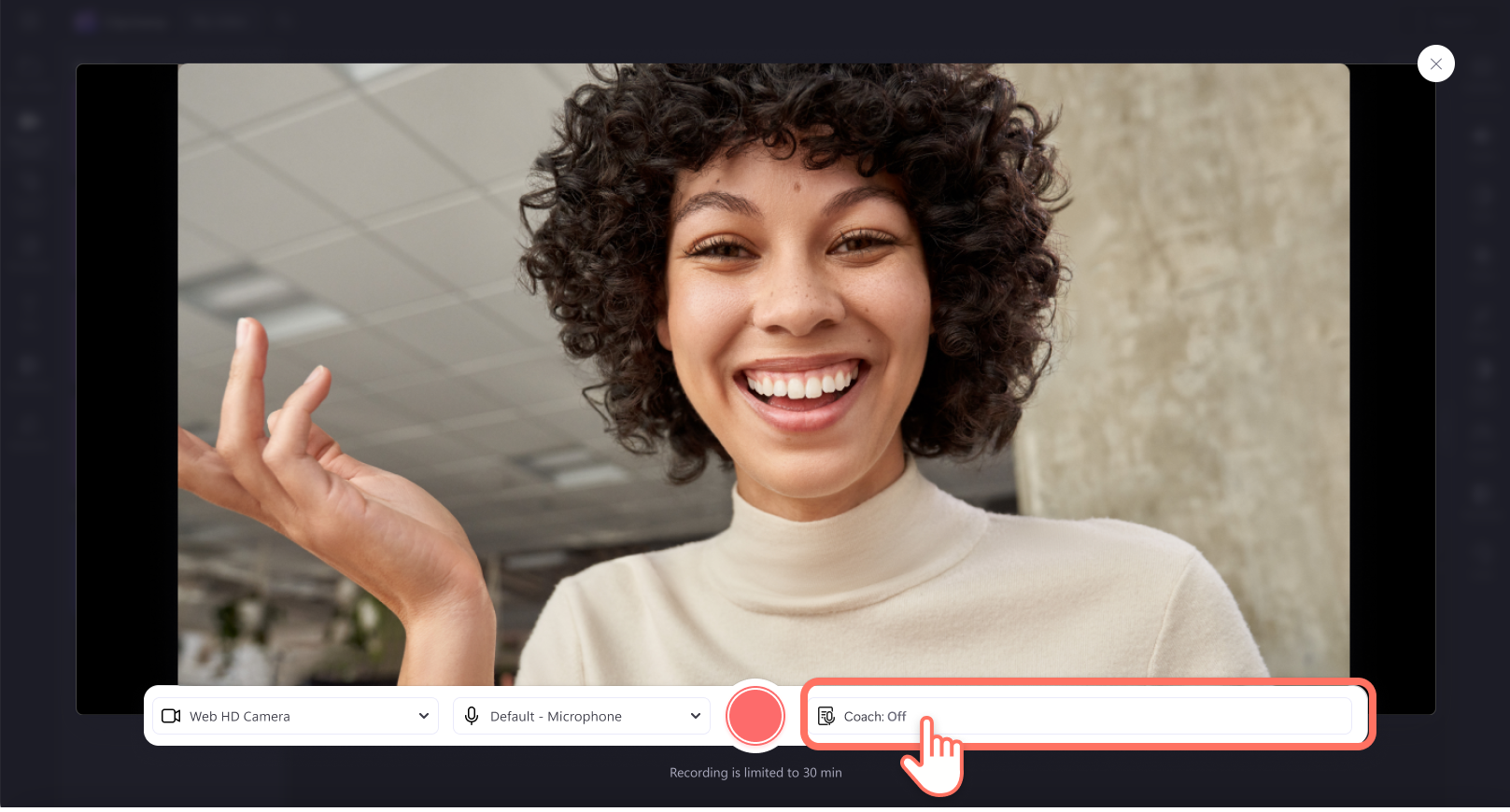Click the webcam preview video
This screenshot has width=1510, height=812.
click(763, 373)
